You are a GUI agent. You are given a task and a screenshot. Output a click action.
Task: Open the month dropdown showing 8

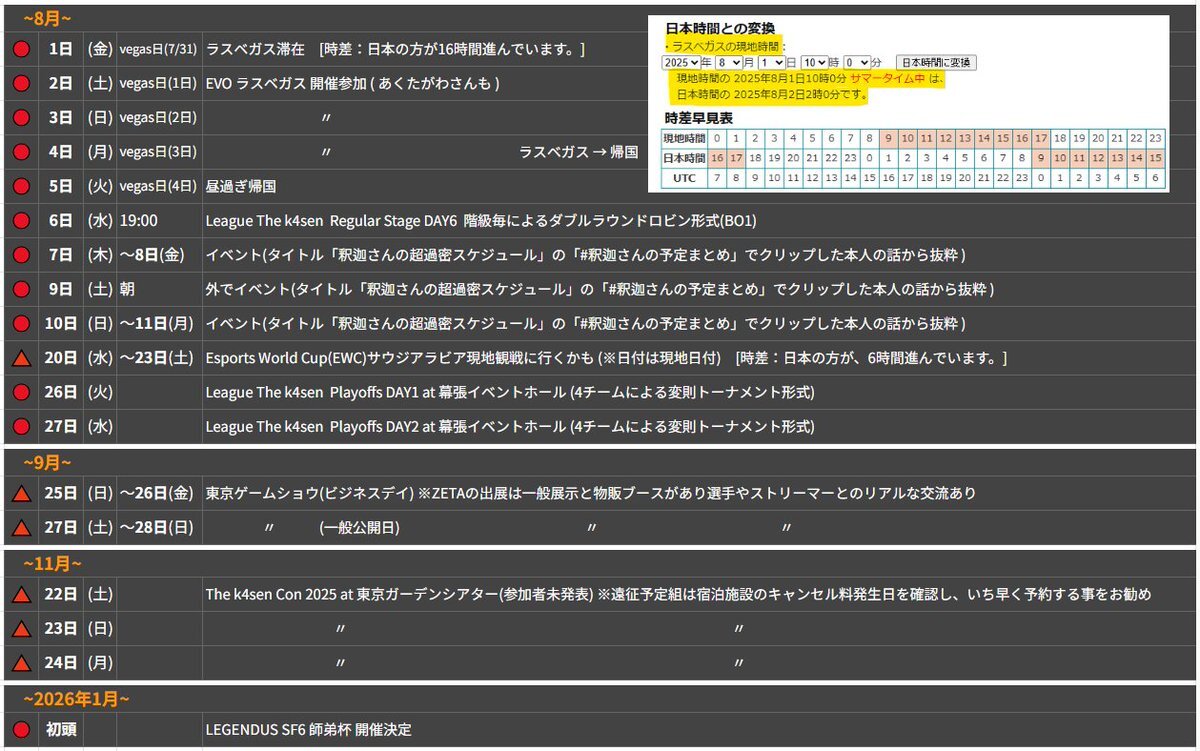[x=729, y=62]
